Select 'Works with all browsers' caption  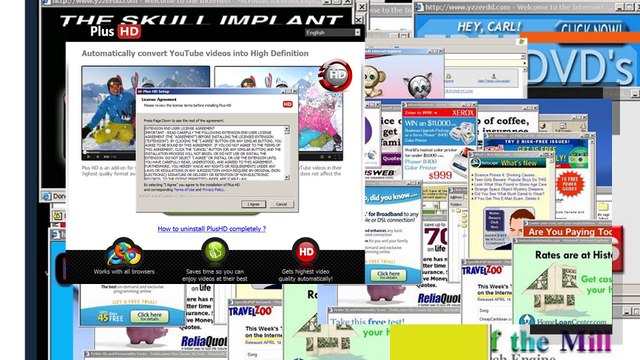point(124,271)
